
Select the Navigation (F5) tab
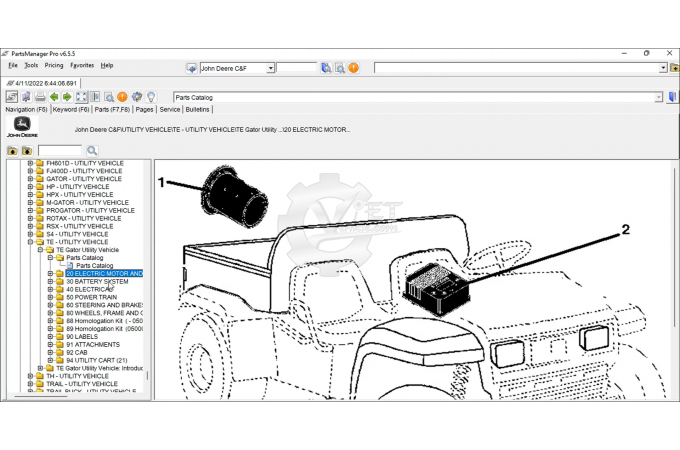(26, 109)
